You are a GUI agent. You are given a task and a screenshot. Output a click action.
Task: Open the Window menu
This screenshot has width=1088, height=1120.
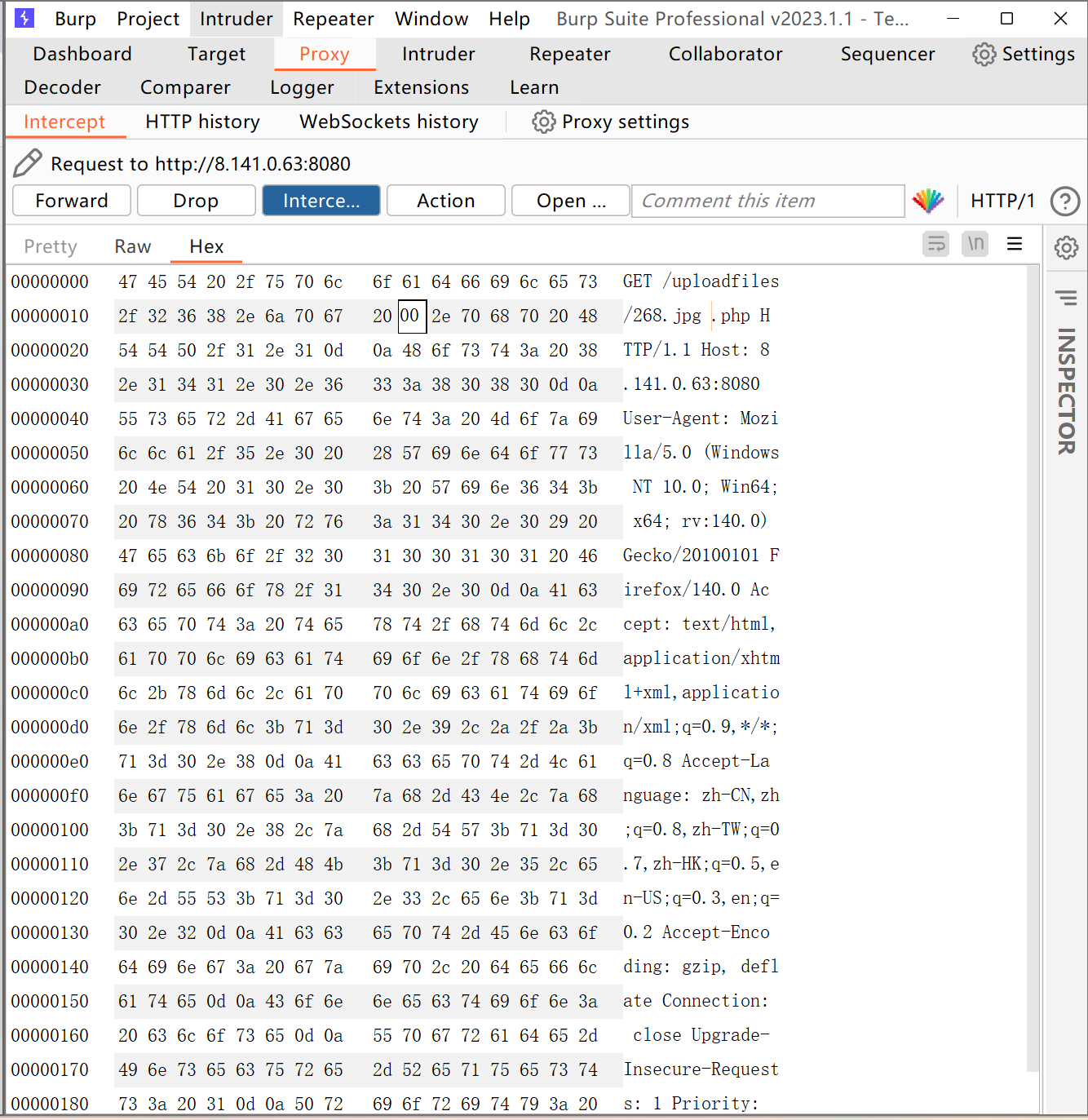click(x=432, y=19)
